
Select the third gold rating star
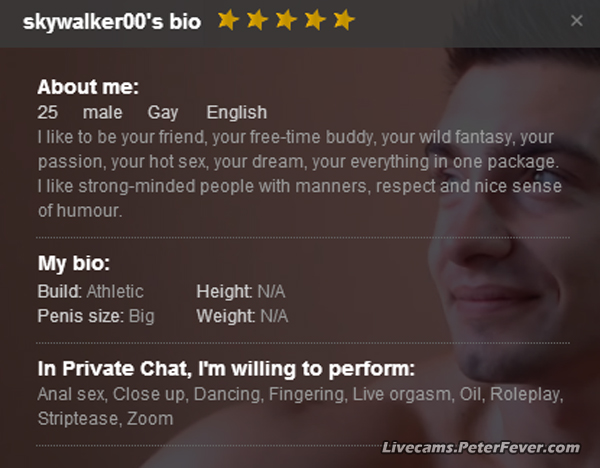(x=286, y=20)
